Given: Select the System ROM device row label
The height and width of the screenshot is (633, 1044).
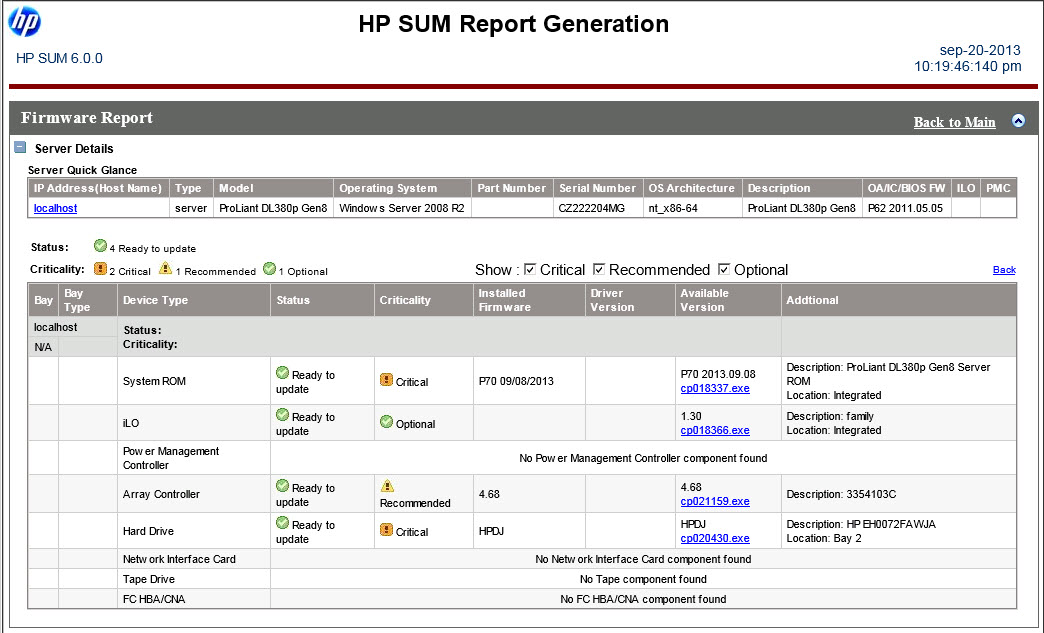Looking at the screenshot, I should tap(154, 381).
